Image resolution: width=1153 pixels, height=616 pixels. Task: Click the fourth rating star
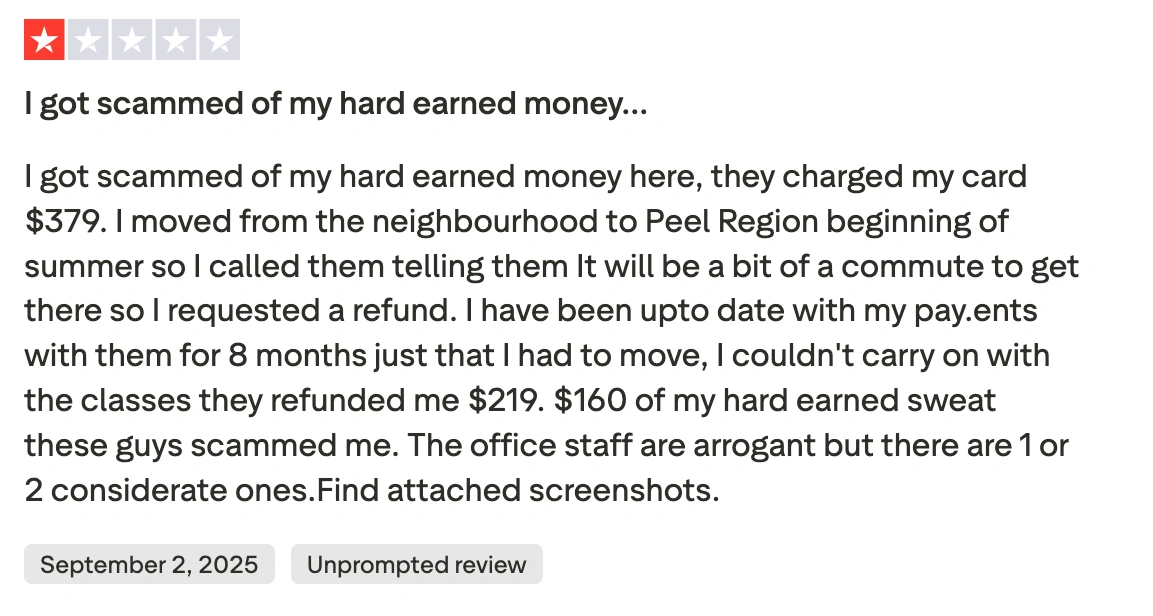[x=176, y=41]
